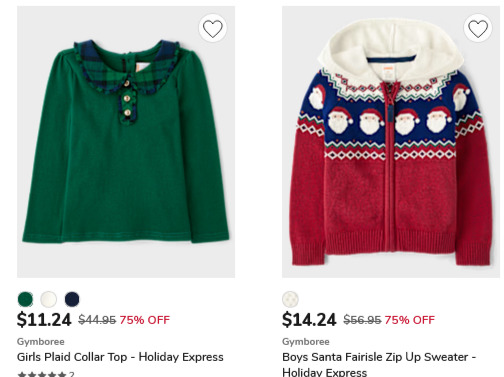Open the green plaid collar top image
Screen dimensions: 504x377
pos(126,142)
